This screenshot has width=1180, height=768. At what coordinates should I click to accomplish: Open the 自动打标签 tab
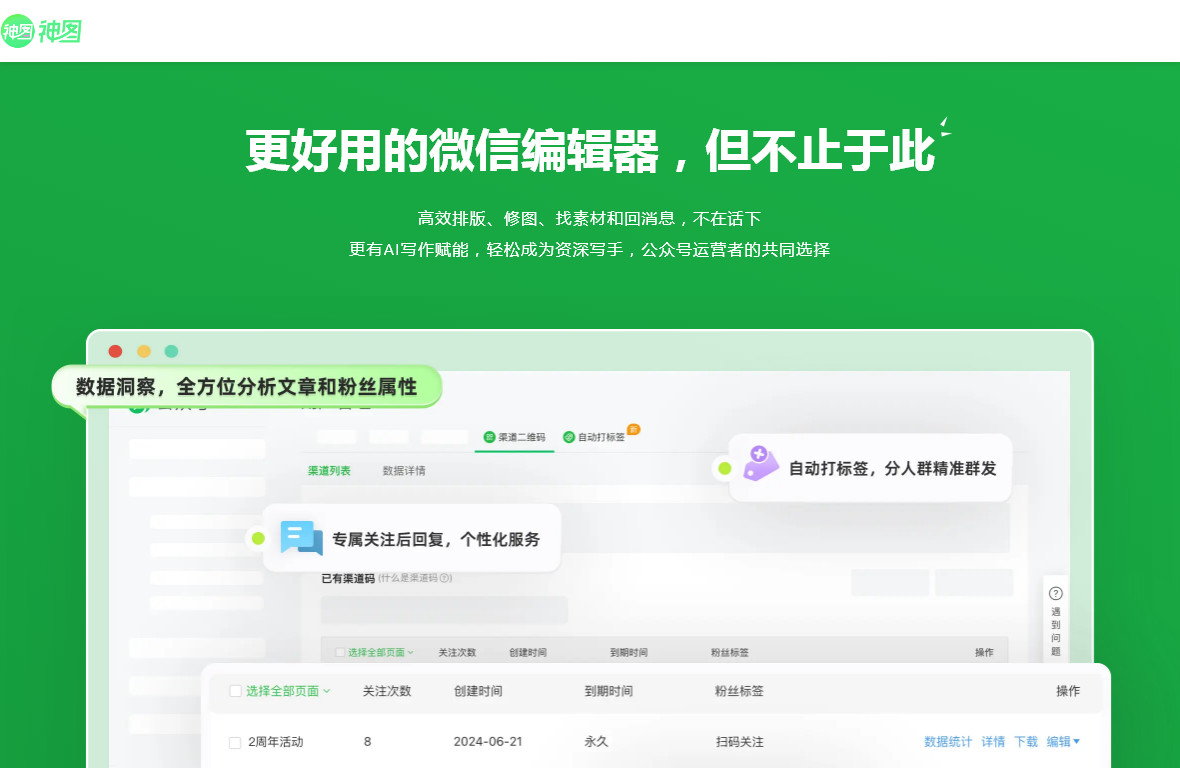click(595, 437)
